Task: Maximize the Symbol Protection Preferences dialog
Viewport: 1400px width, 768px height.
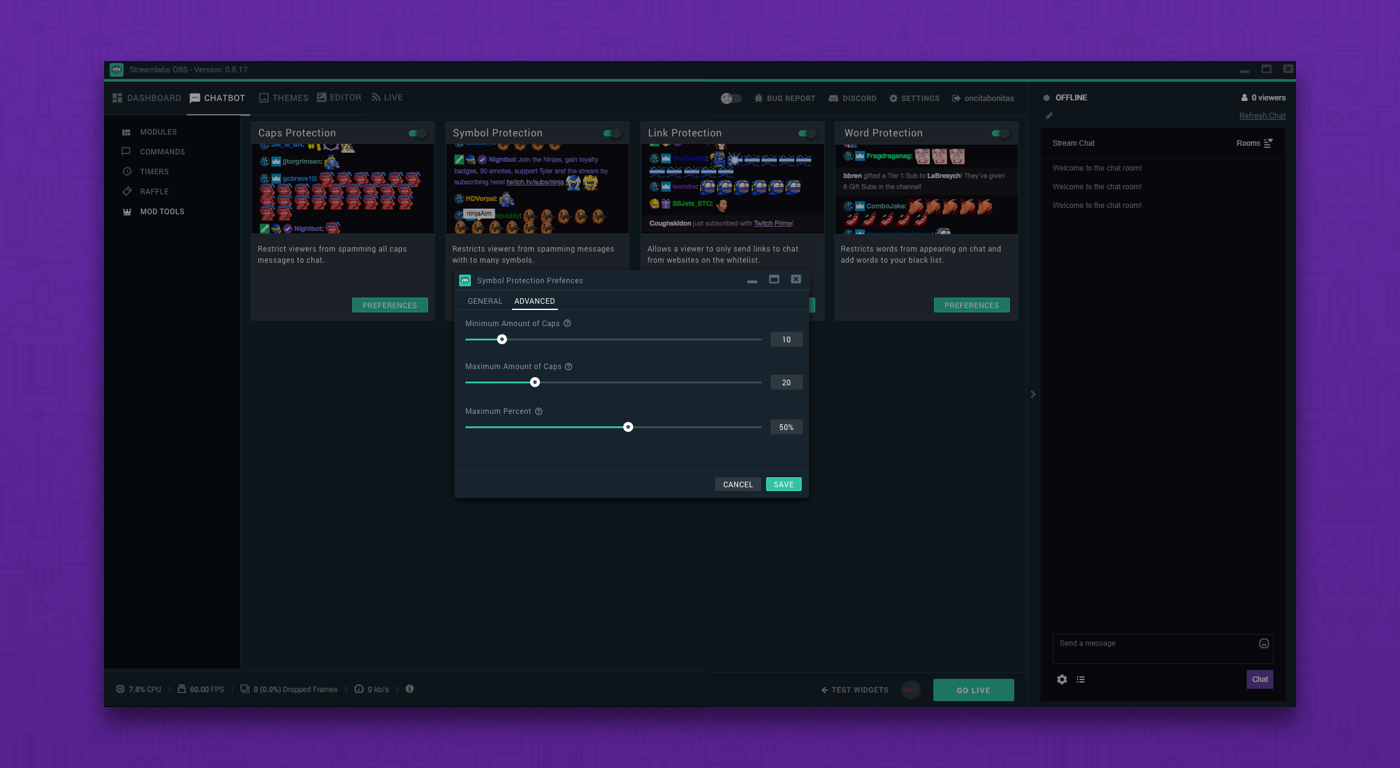Action: 774,280
